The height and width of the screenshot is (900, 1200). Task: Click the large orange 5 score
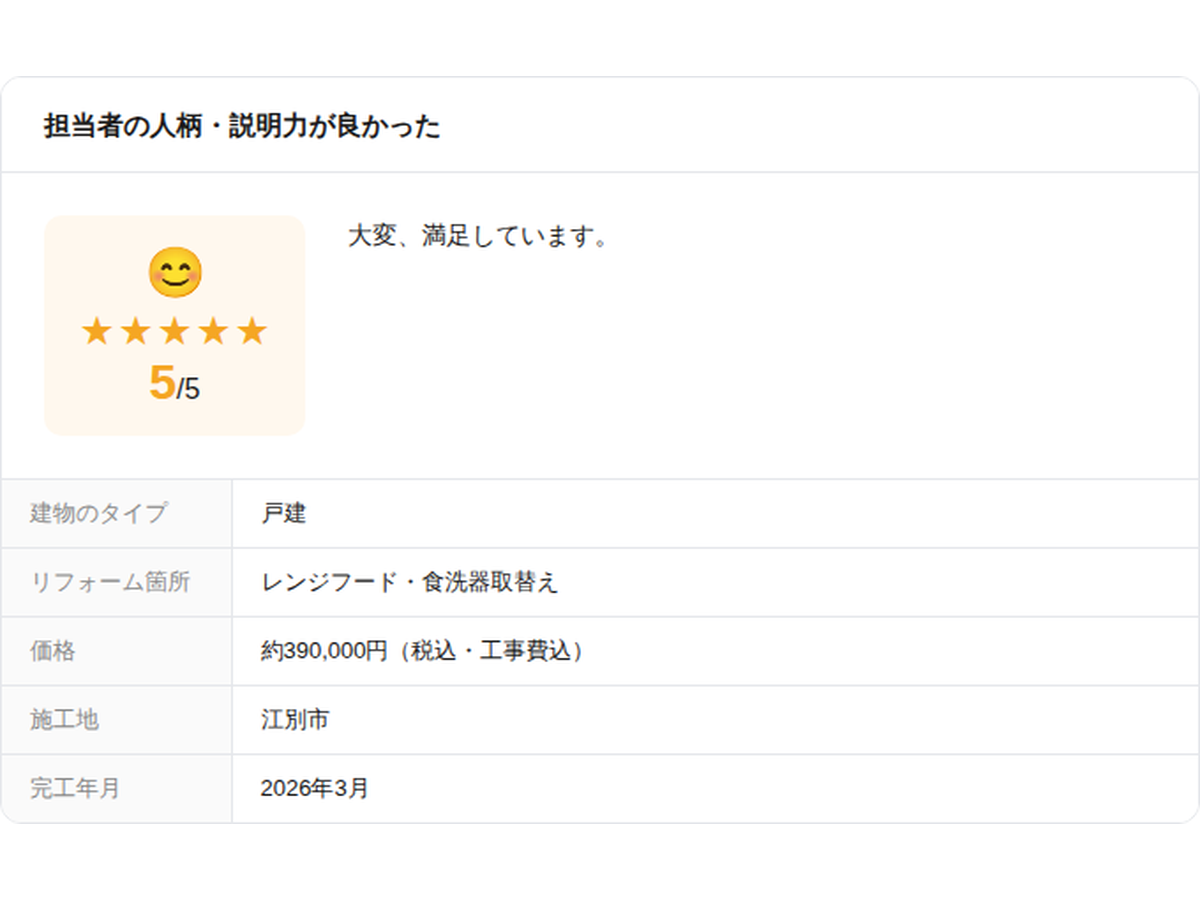coord(162,383)
